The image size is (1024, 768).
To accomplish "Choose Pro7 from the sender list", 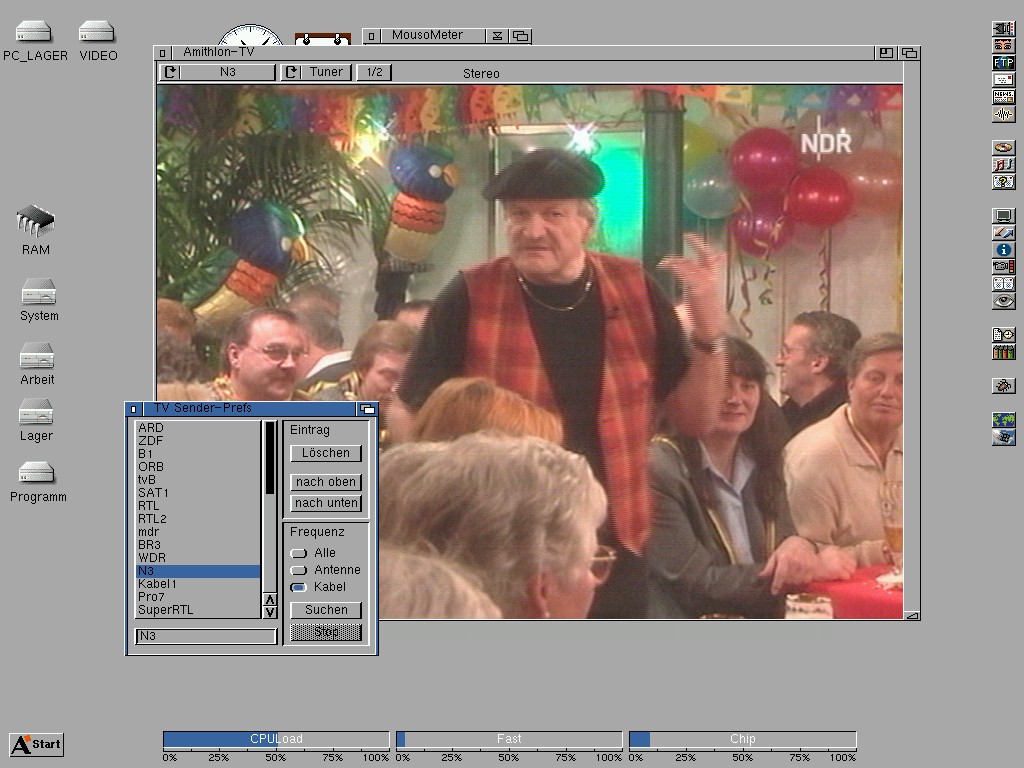I will (x=152, y=597).
